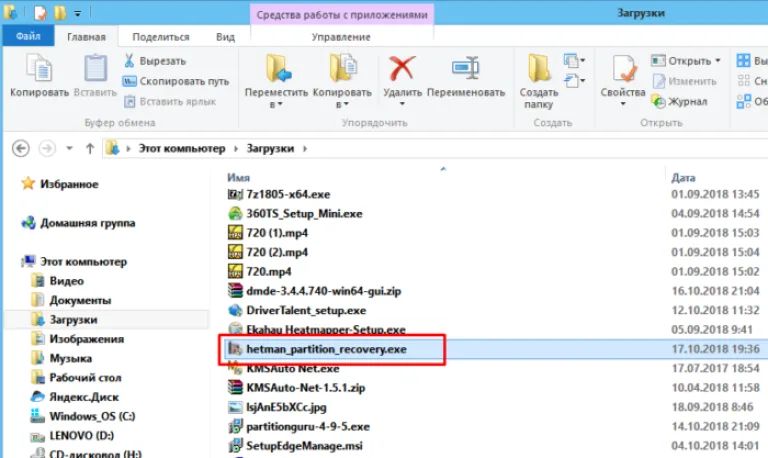
Task: Select This PC (Этот компьютер) in sidebar
Action: pos(74,262)
